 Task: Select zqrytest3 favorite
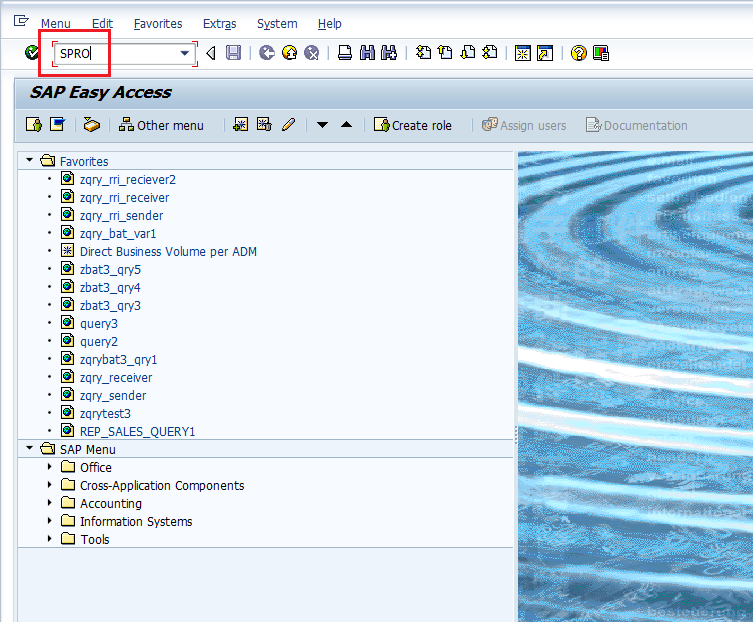[x=105, y=414]
